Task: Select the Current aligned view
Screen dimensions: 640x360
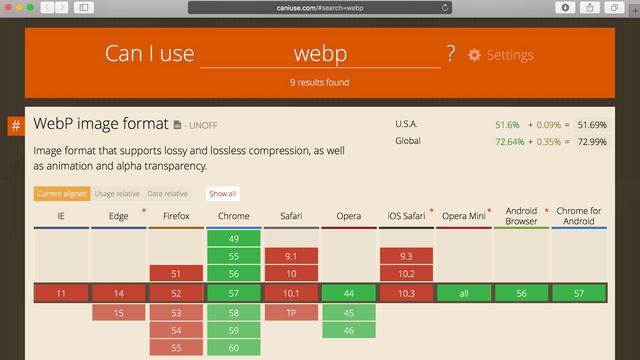Action: pos(62,193)
